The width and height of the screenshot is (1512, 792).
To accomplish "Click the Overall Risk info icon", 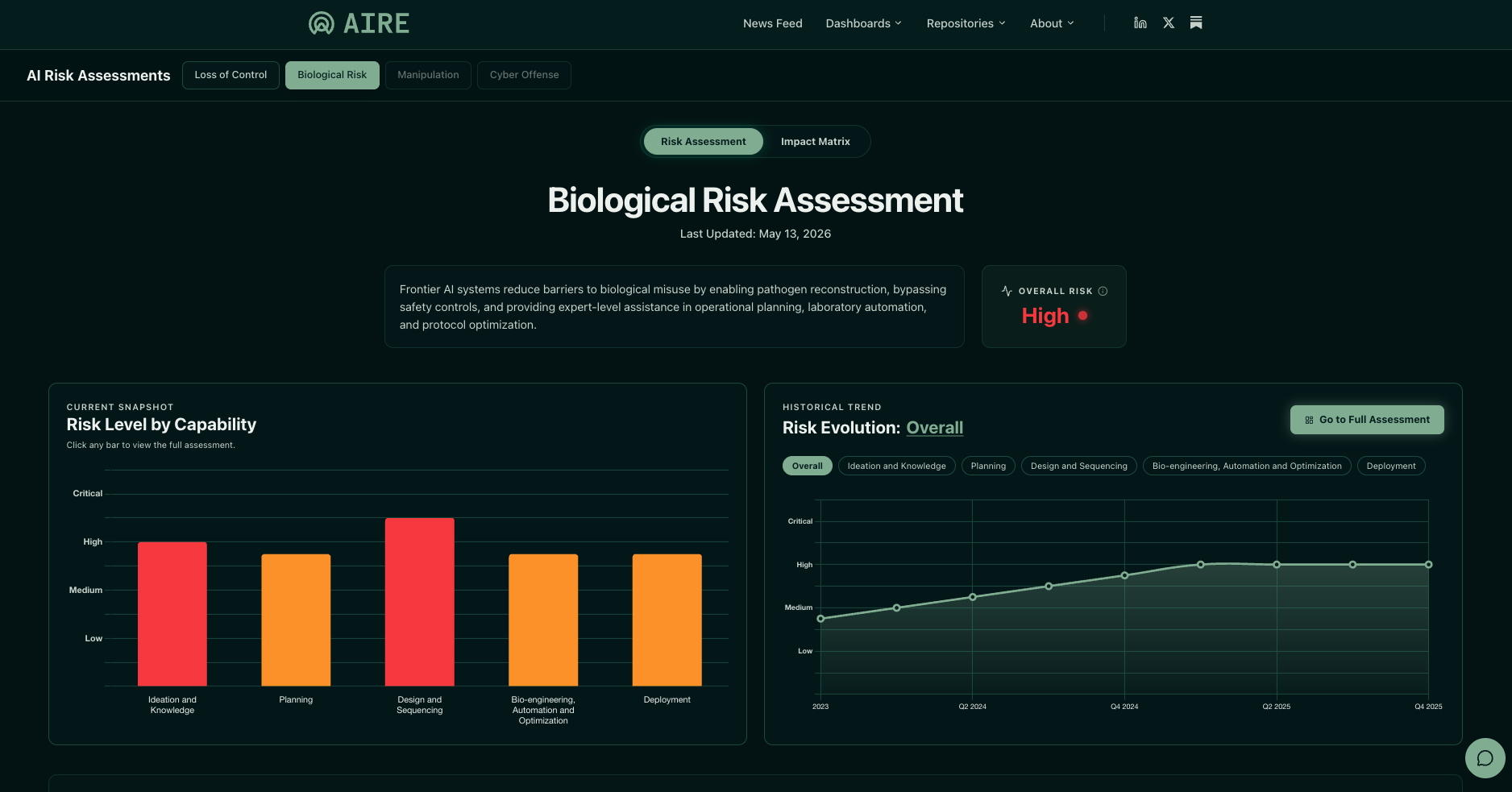I will pos(1103,291).
